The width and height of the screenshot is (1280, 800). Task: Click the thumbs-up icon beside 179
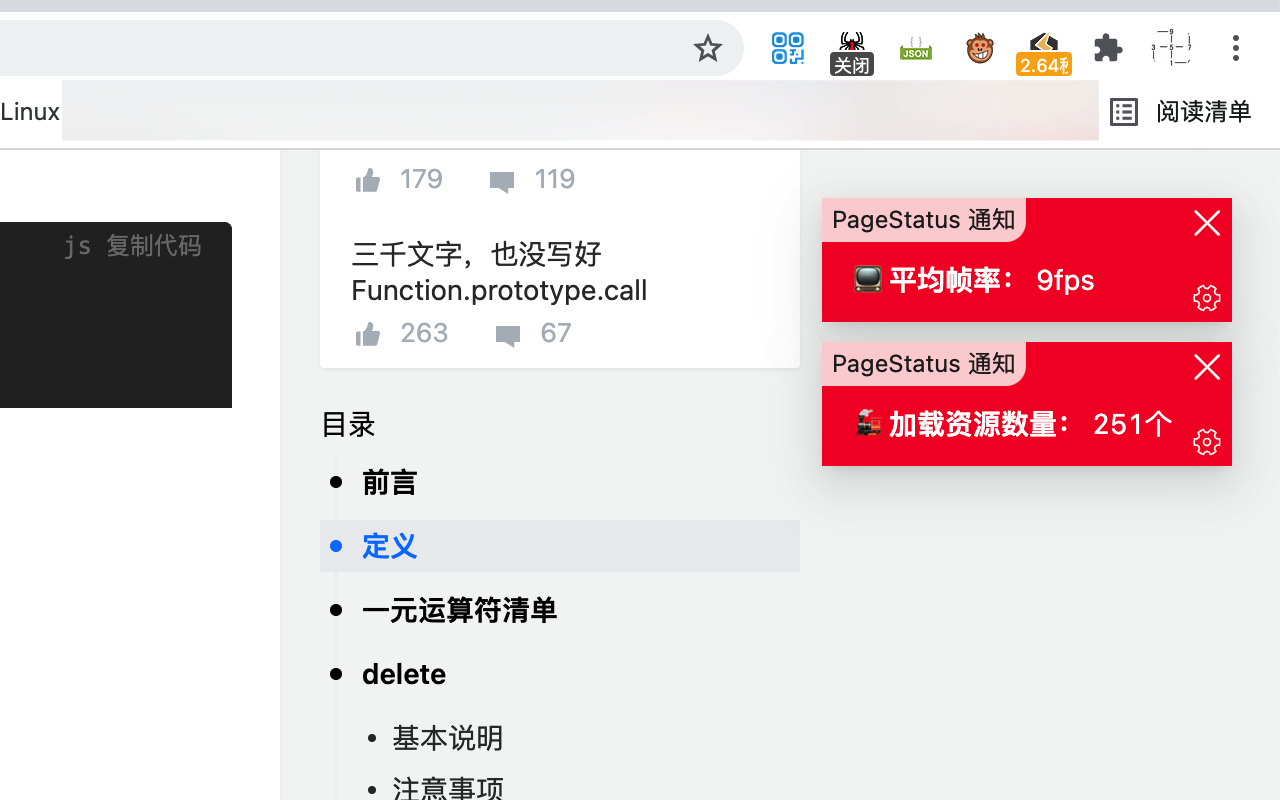[x=368, y=180]
